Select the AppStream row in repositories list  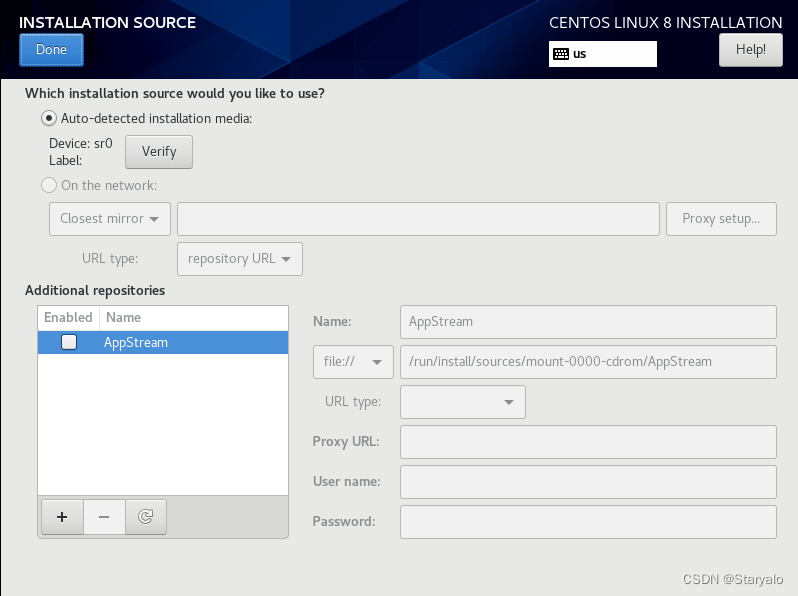coord(163,343)
